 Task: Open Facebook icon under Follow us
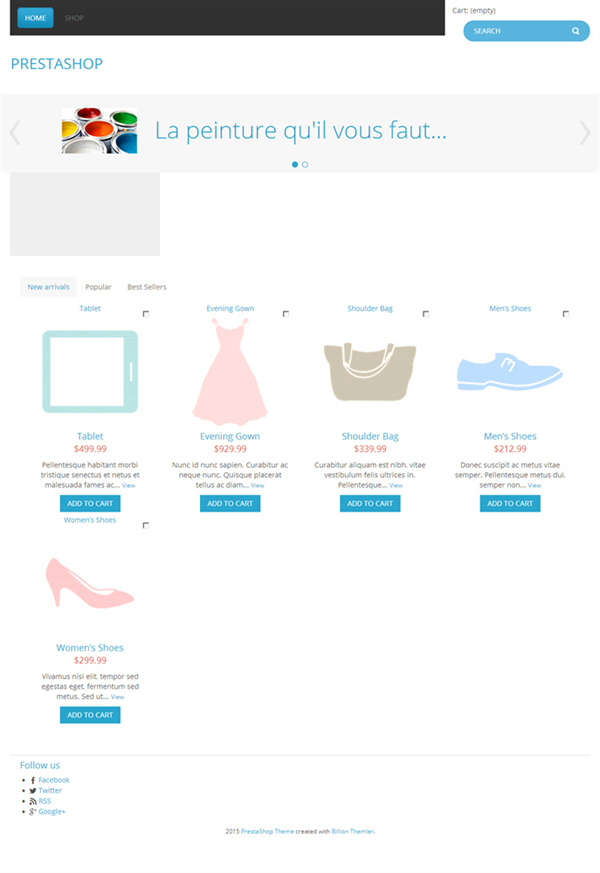tap(33, 781)
